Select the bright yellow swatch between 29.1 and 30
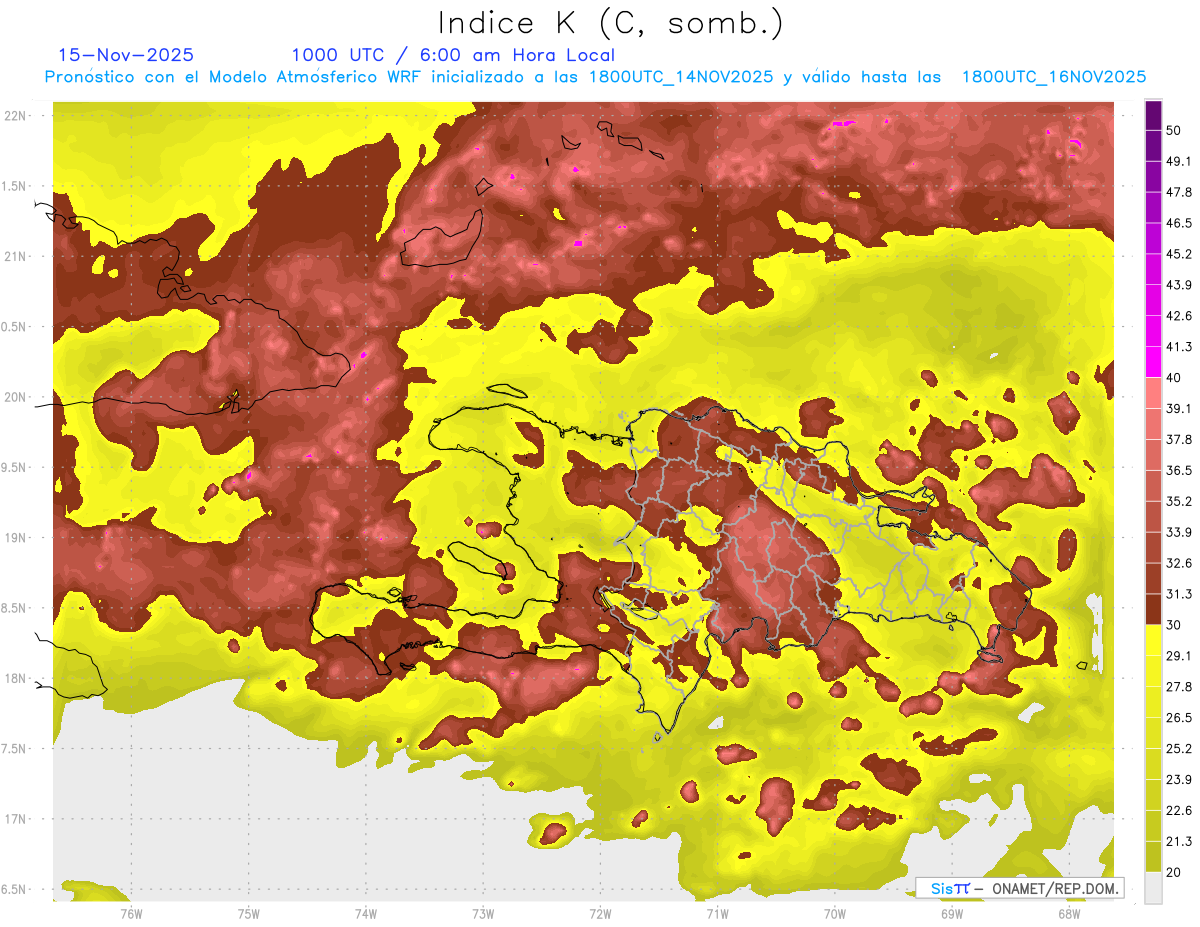 point(1153,640)
